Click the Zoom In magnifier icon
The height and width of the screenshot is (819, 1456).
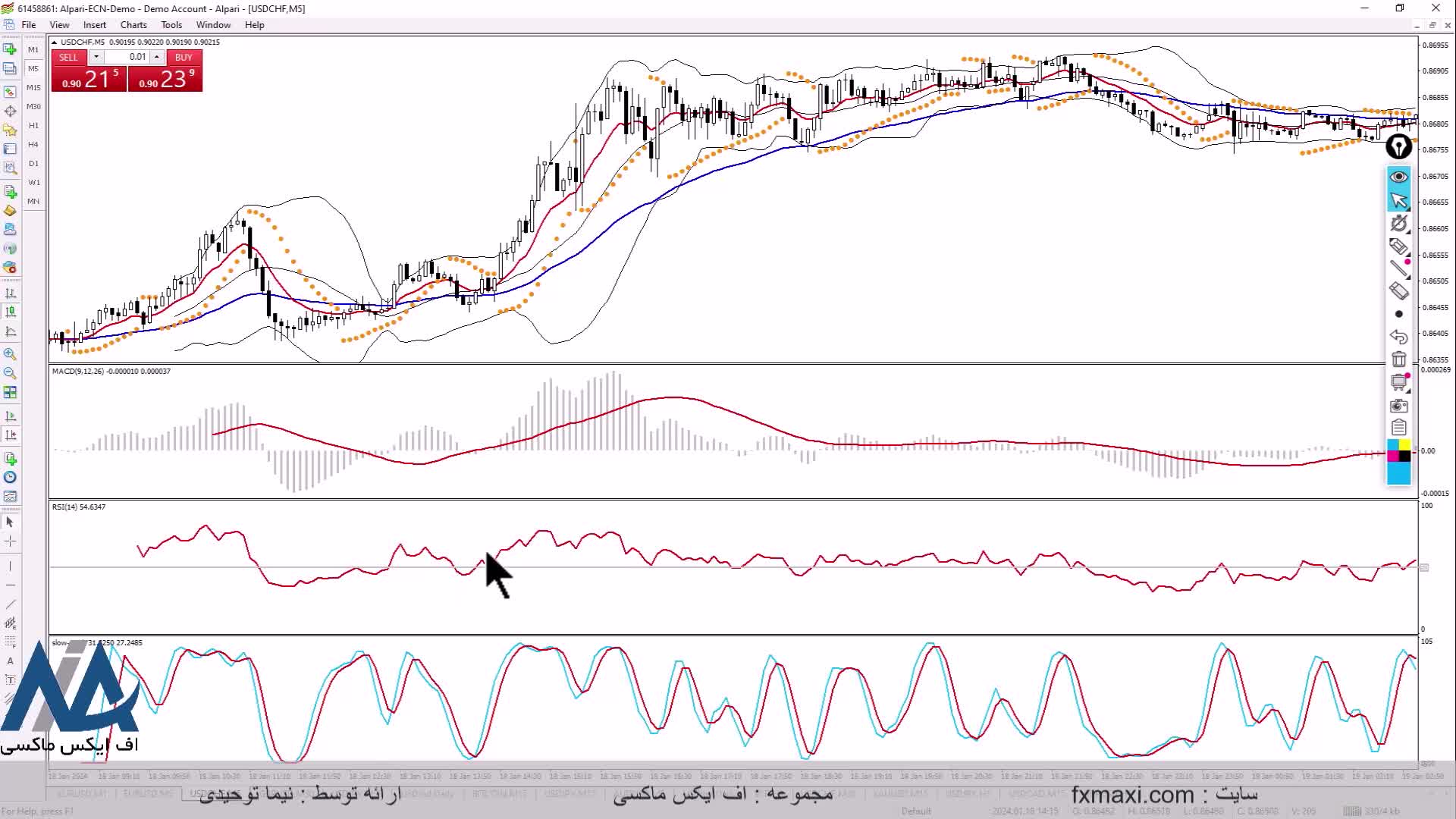coord(10,354)
